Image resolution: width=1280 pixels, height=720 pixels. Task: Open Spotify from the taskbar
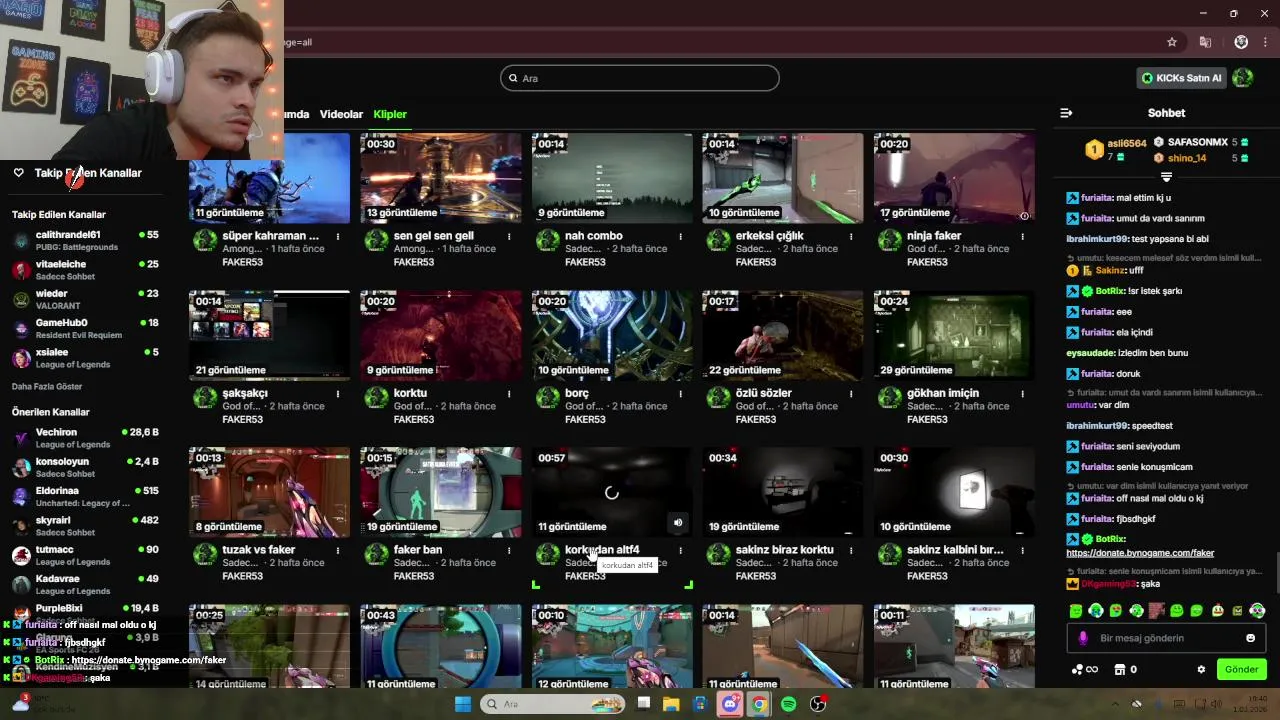click(788, 704)
